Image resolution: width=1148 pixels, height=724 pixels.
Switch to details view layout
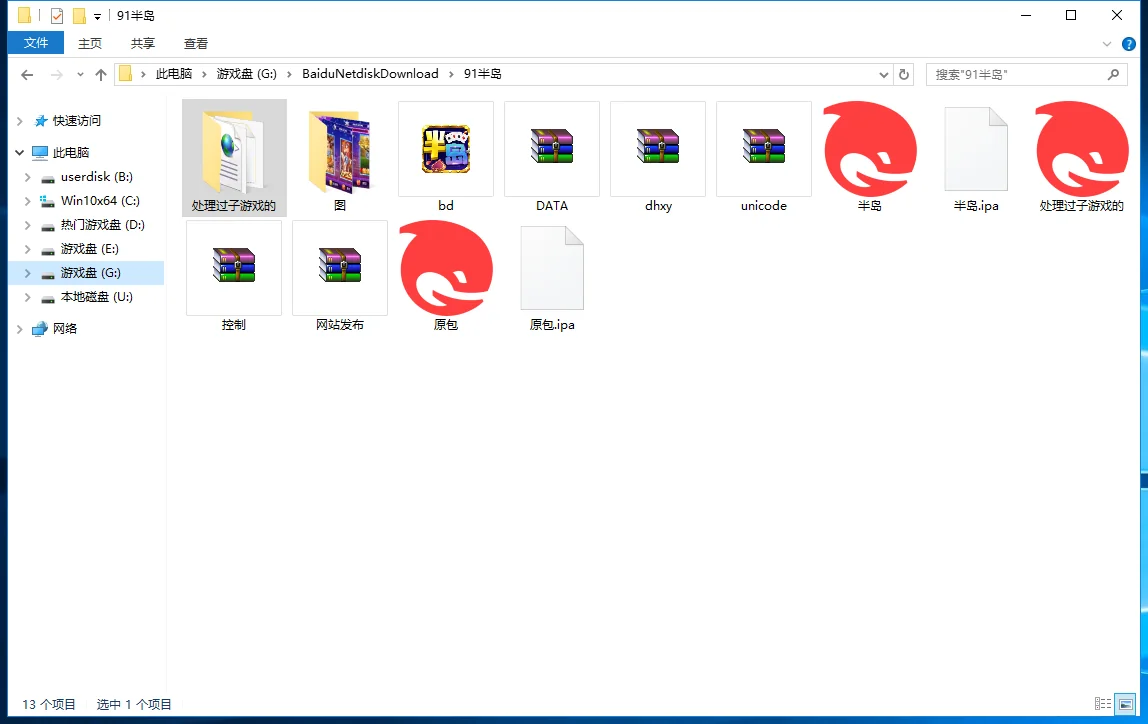pos(1103,704)
